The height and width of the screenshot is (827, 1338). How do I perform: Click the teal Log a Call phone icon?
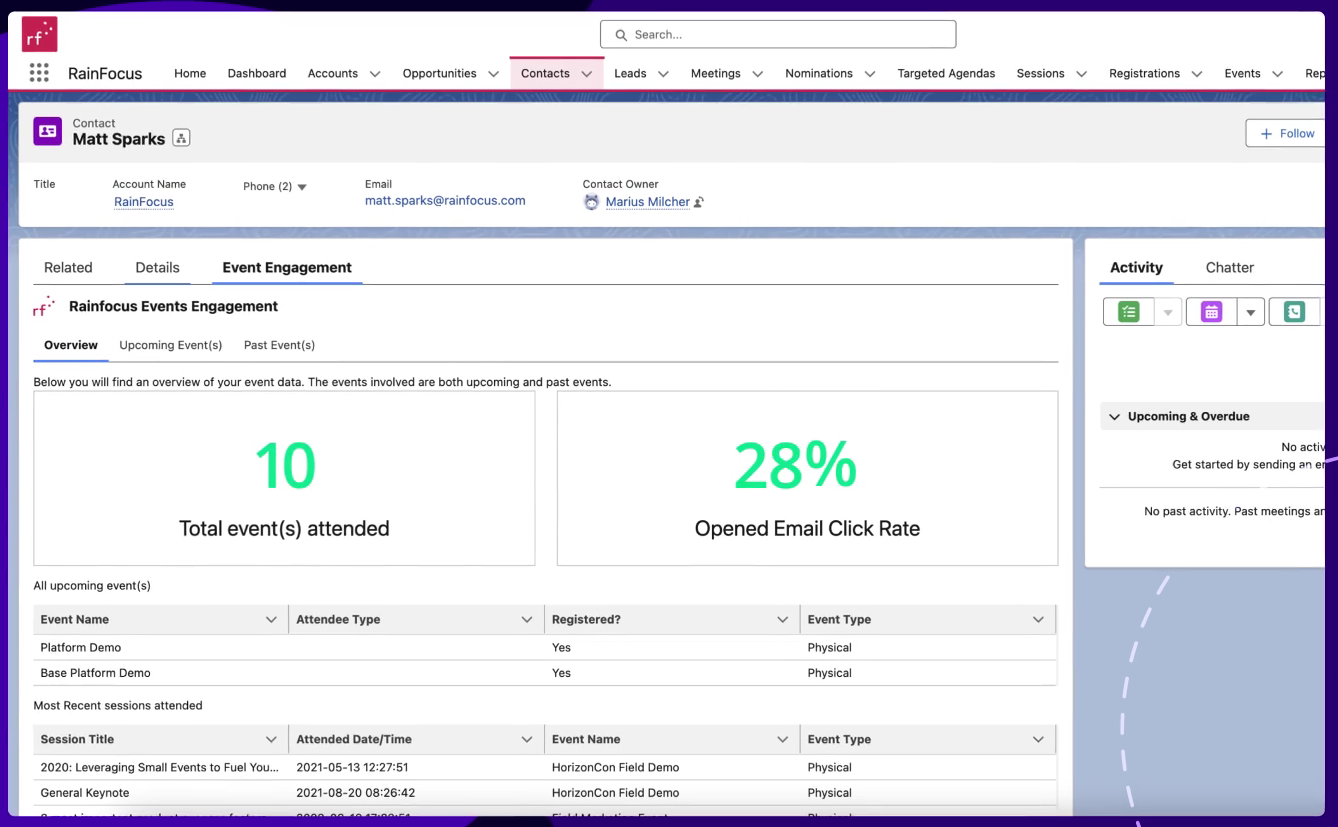(x=1294, y=312)
